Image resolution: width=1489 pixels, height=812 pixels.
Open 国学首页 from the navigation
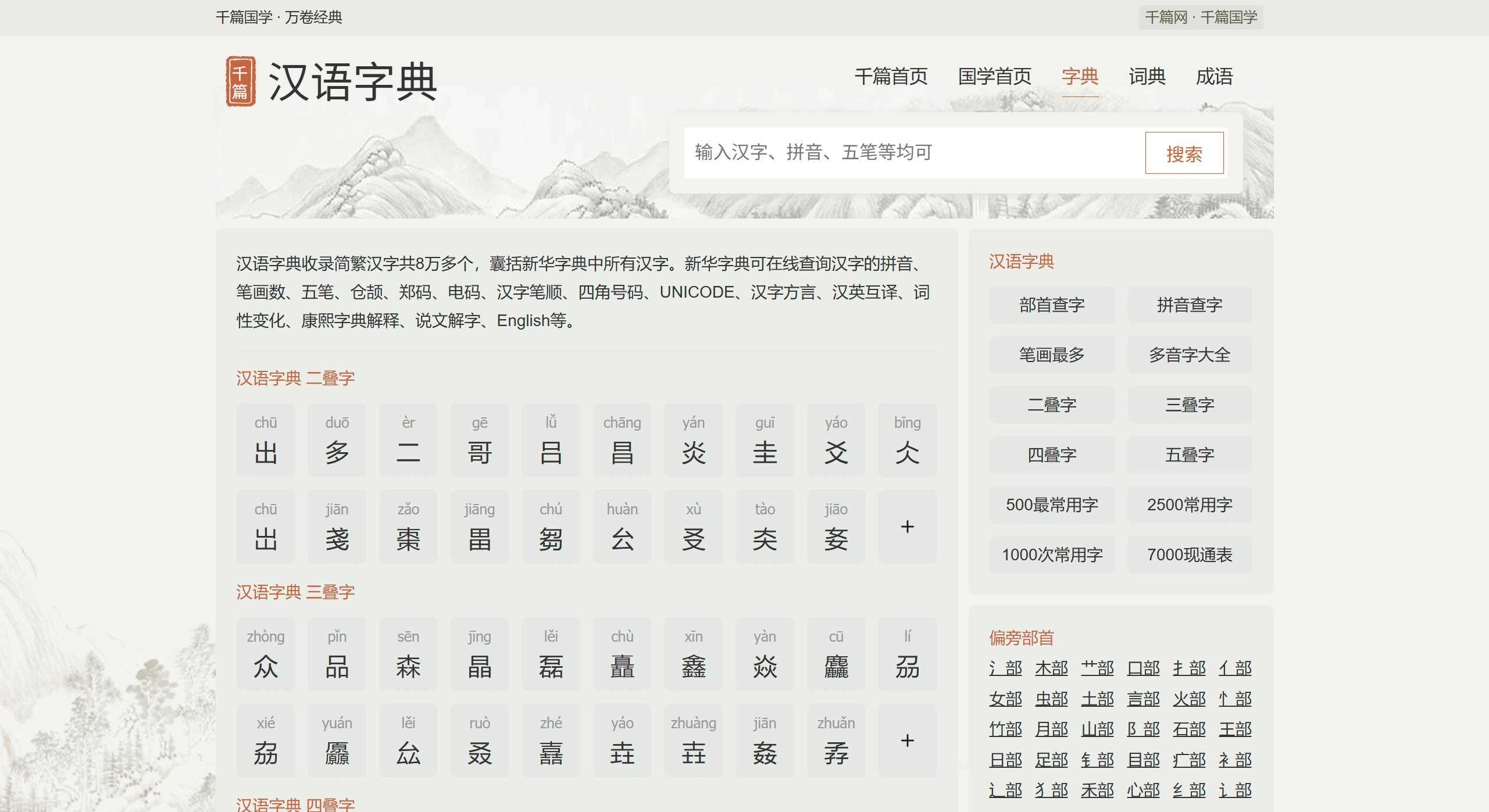tap(995, 76)
